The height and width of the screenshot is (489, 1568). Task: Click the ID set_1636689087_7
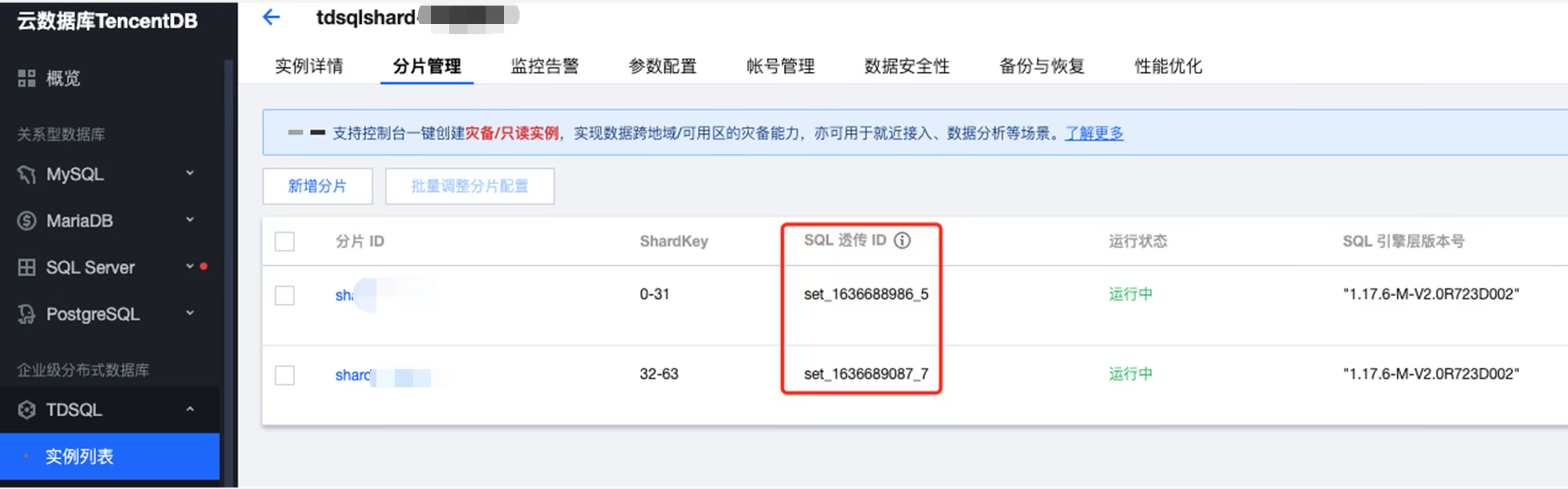pos(866,374)
